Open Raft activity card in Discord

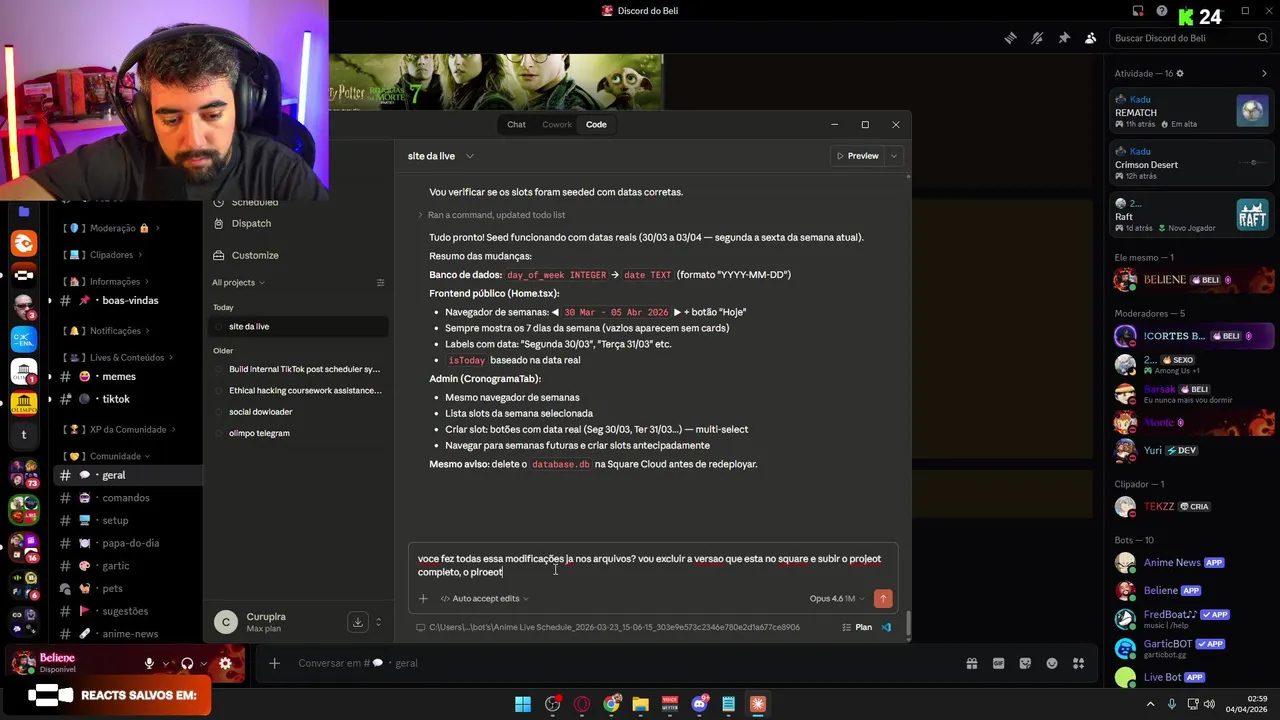coord(1192,215)
